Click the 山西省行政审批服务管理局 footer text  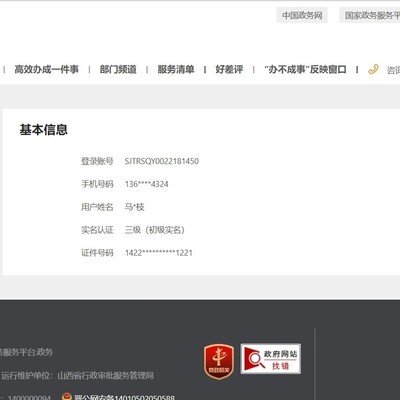tap(106, 376)
